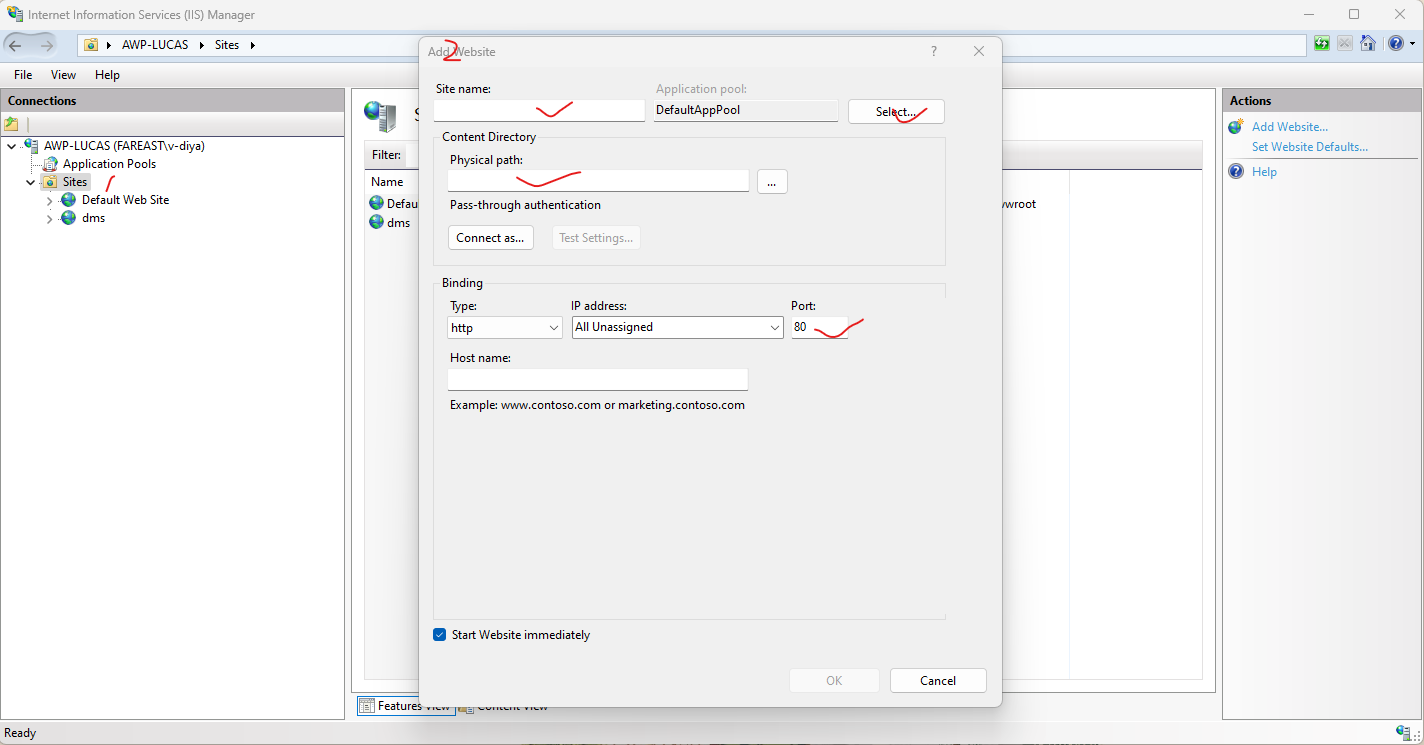Click inside the Host name field
Screen dimensions: 1424x745
(x=597, y=379)
